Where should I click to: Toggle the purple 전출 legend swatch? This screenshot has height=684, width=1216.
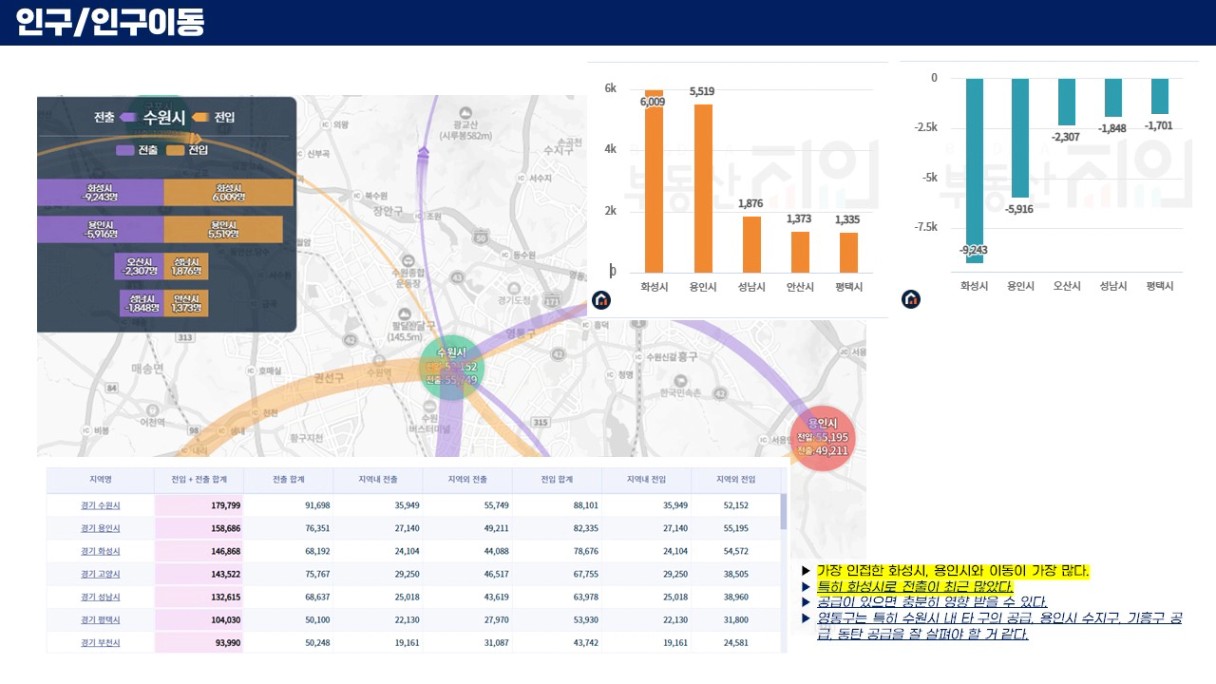pyautogui.click(x=125, y=150)
